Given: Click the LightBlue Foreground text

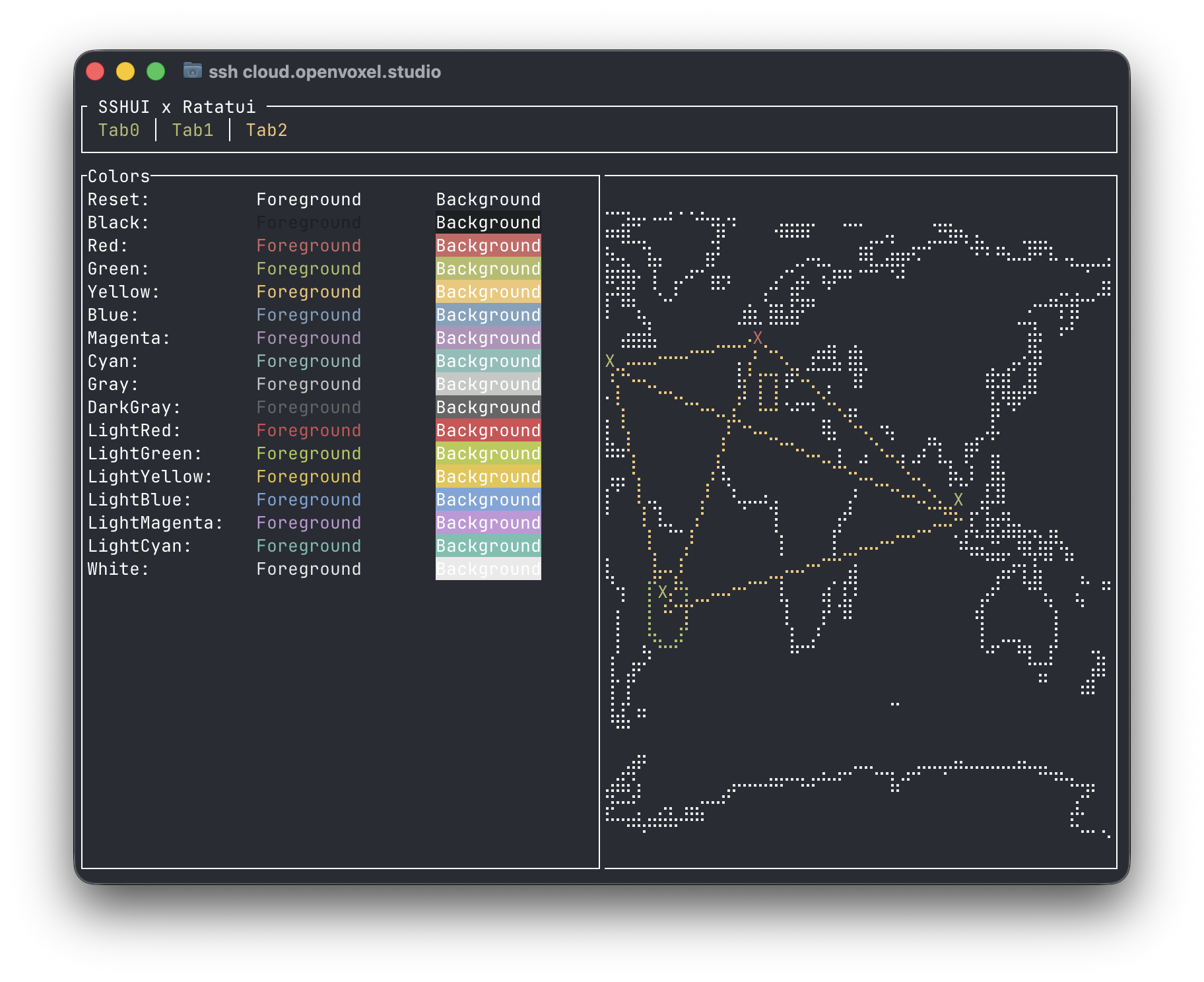Looking at the screenshot, I should coord(308,500).
